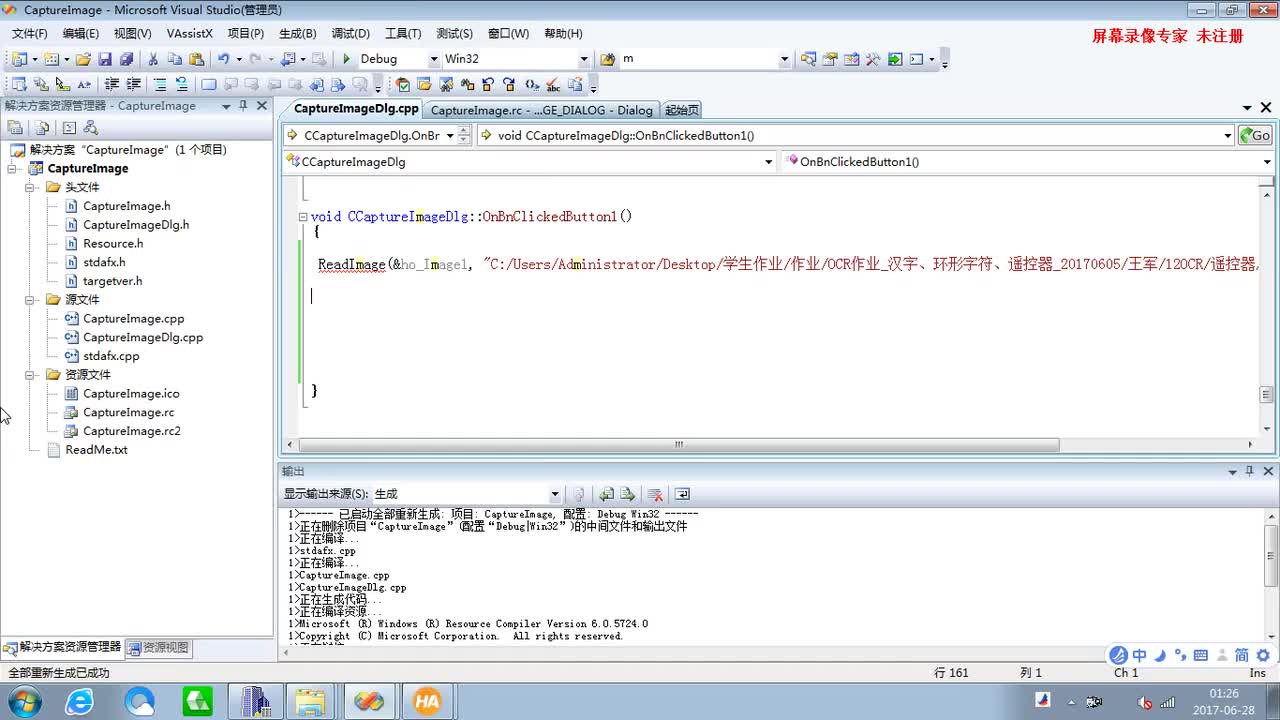Click the Save icon in the toolbar
This screenshot has height=720, width=1280.
pos(104,59)
